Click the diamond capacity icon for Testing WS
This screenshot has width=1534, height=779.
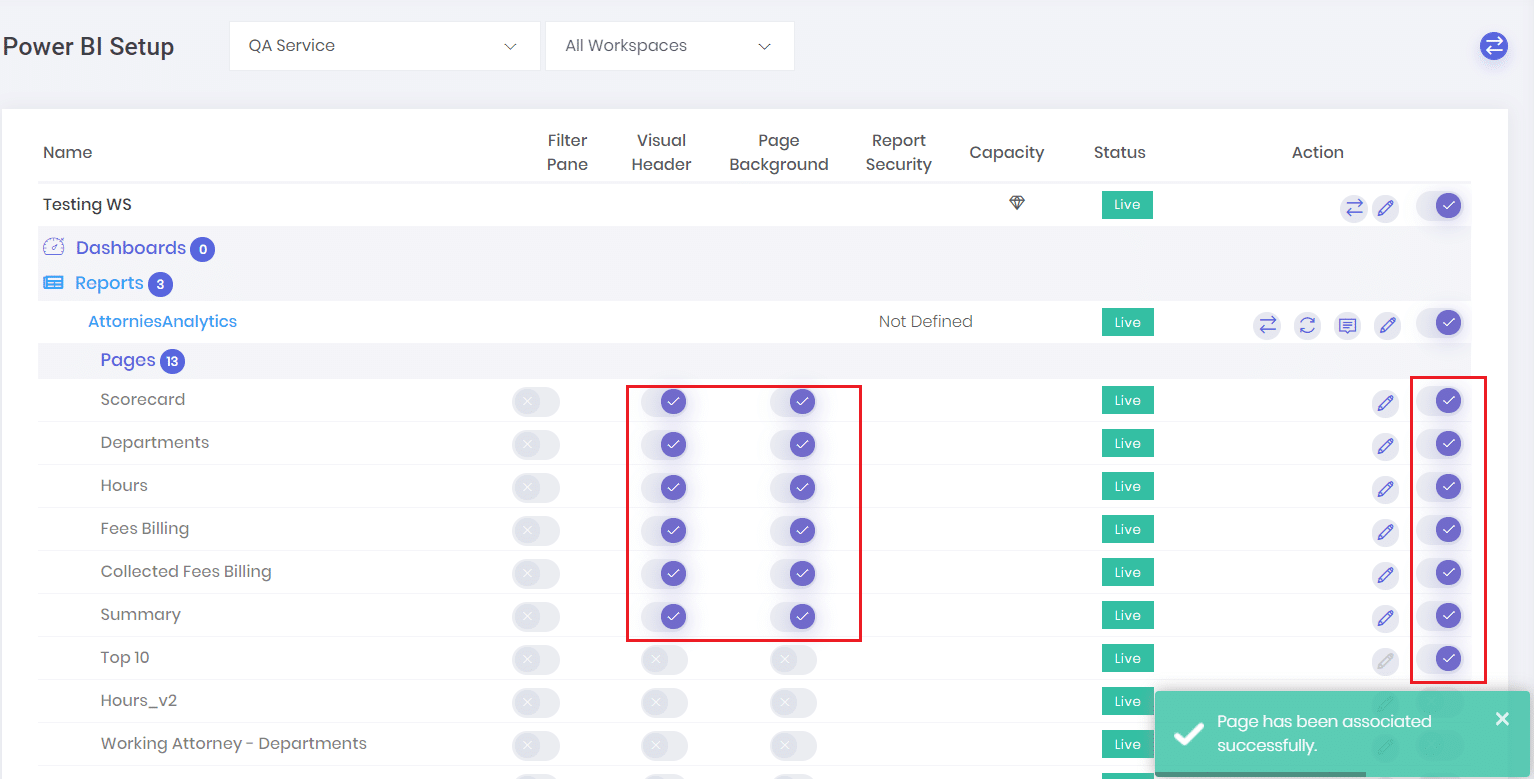tap(1017, 202)
